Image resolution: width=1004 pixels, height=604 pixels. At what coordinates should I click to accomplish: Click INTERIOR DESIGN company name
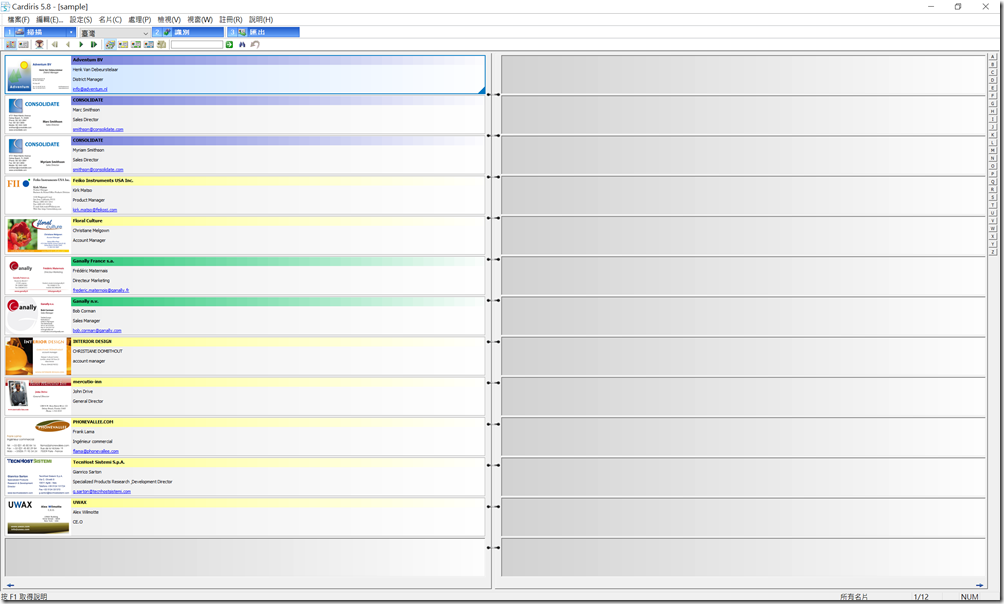point(92,341)
